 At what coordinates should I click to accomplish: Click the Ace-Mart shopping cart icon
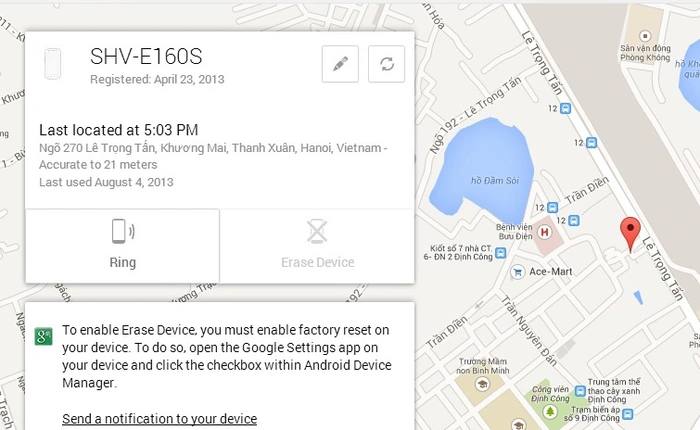(x=517, y=271)
